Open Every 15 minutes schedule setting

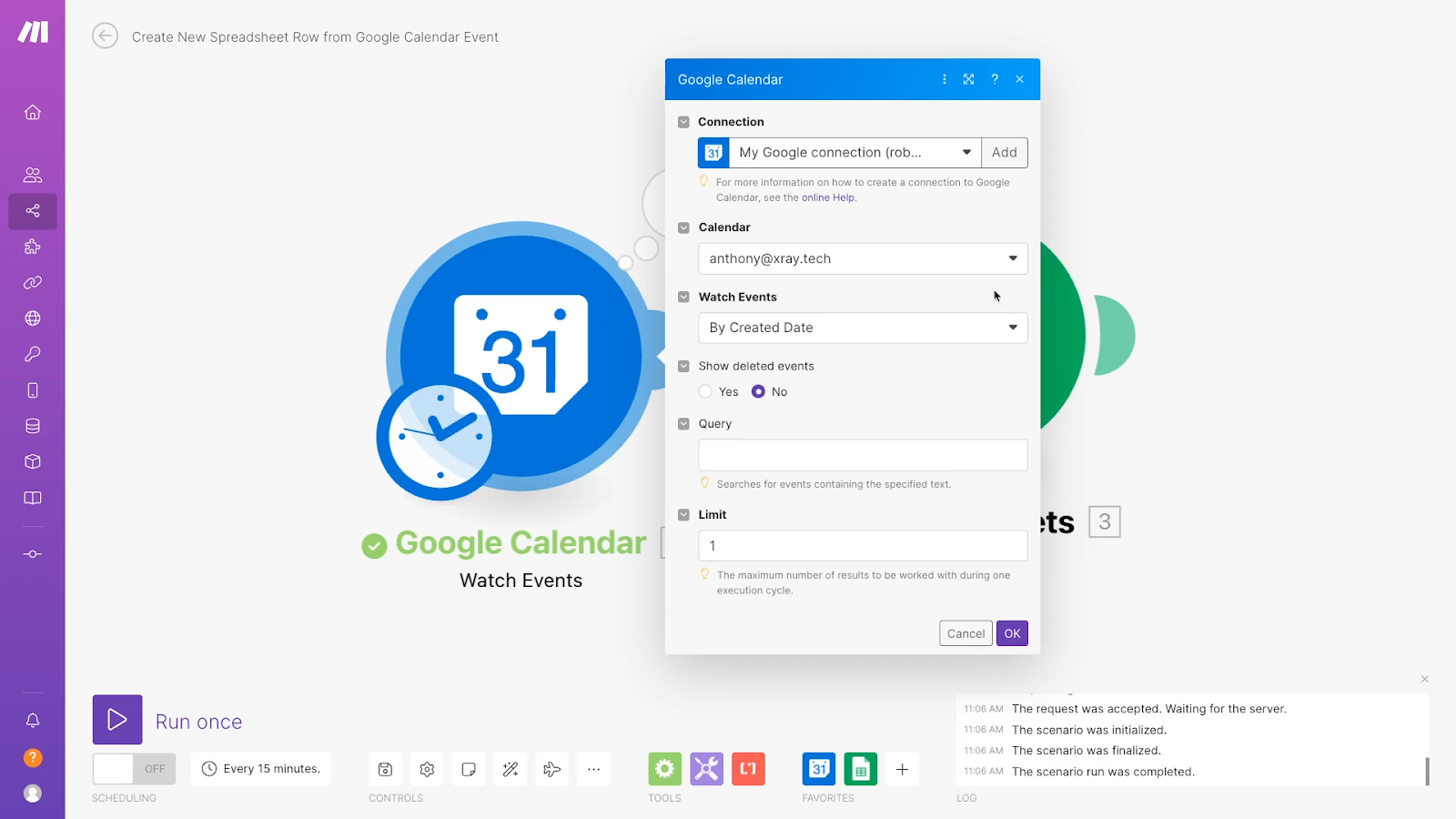point(261,769)
